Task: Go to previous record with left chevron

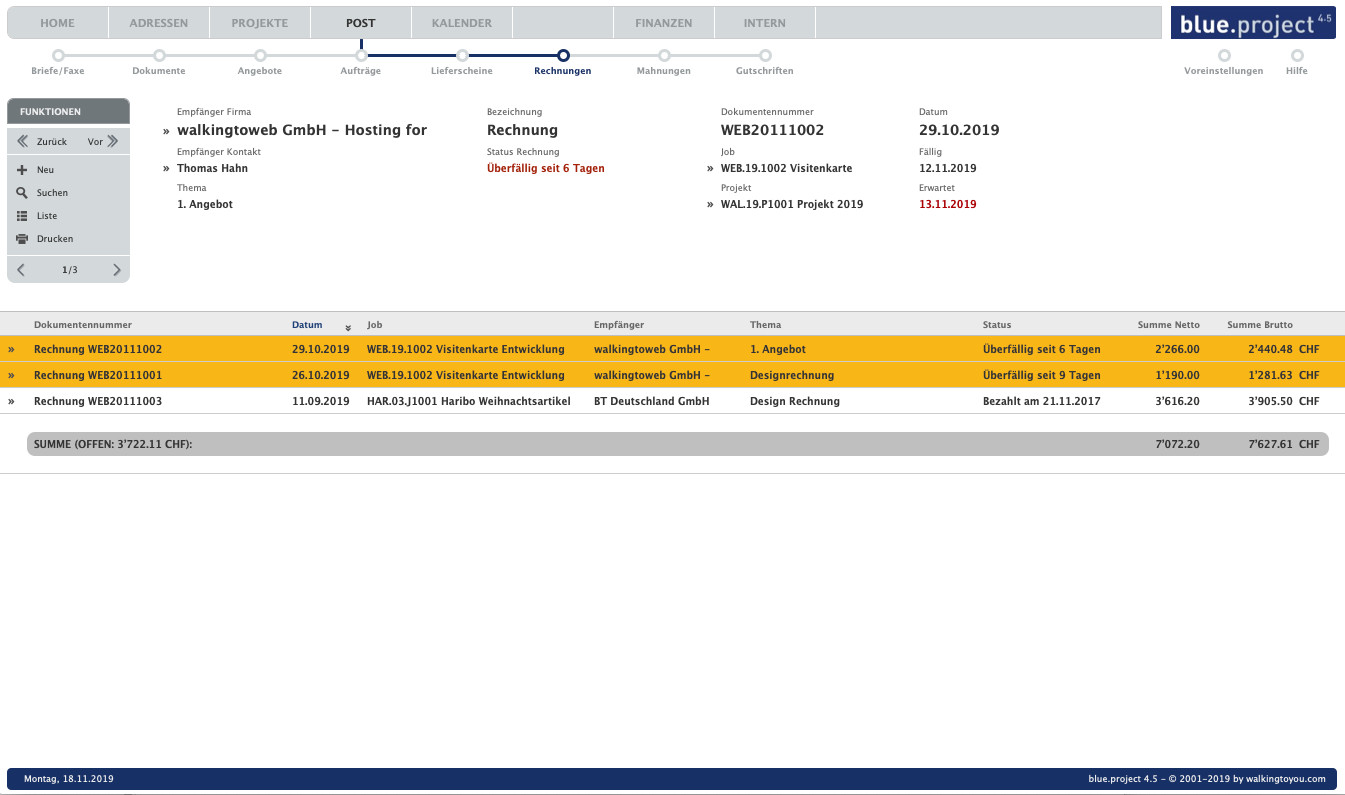Action: click(21, 270)
